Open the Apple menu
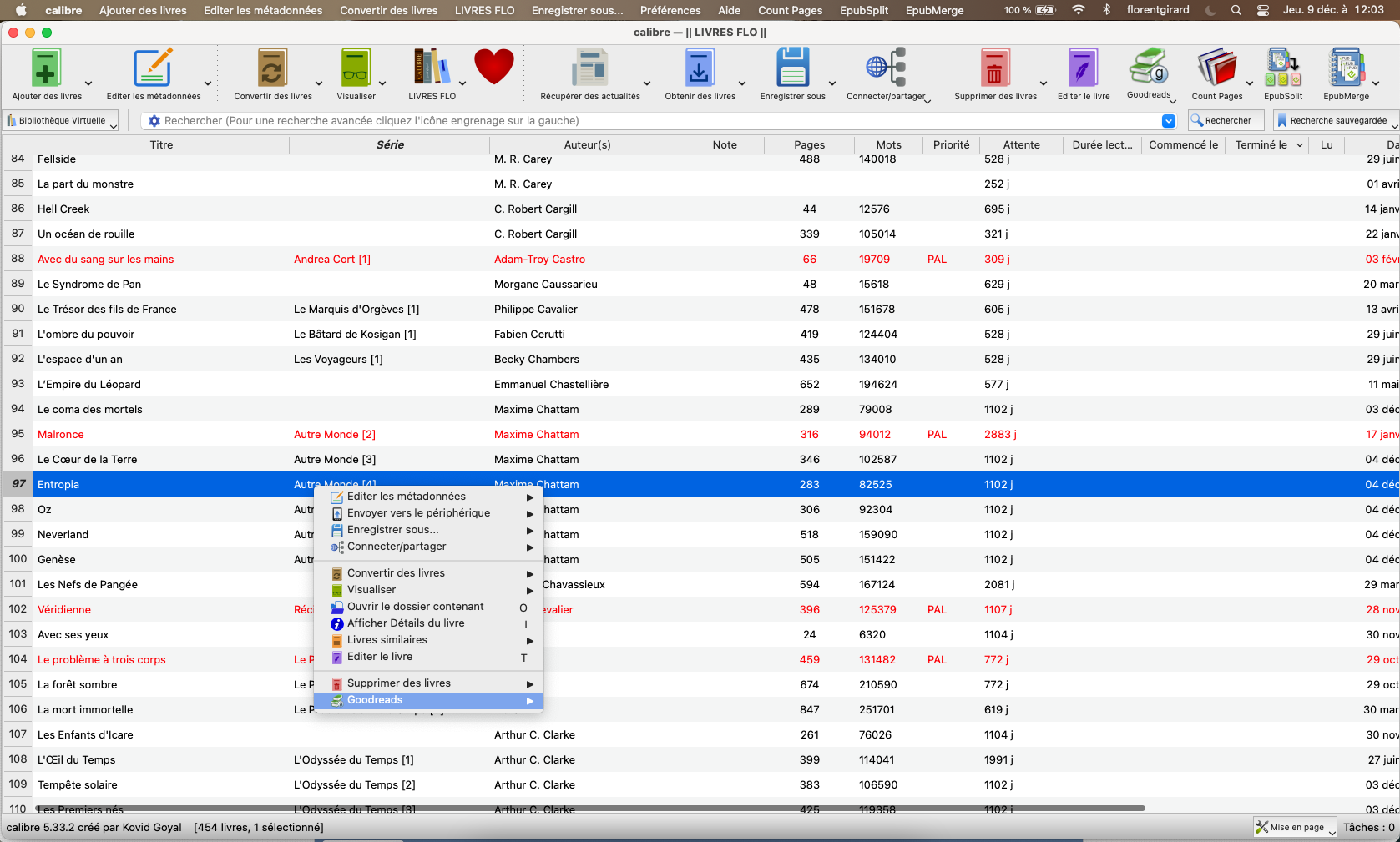The image size is (1400, 842). tap(21, 10)
